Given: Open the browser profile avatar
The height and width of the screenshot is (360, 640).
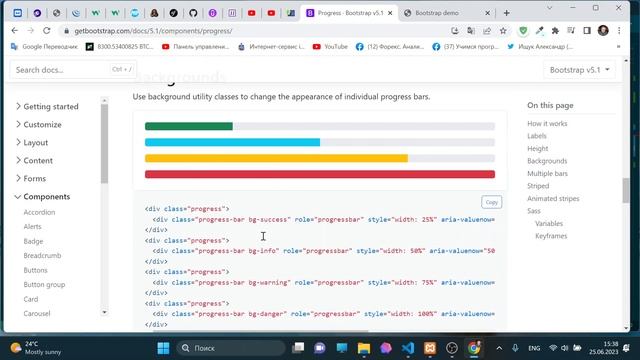Looking at the screenshot, I should 603,31.
